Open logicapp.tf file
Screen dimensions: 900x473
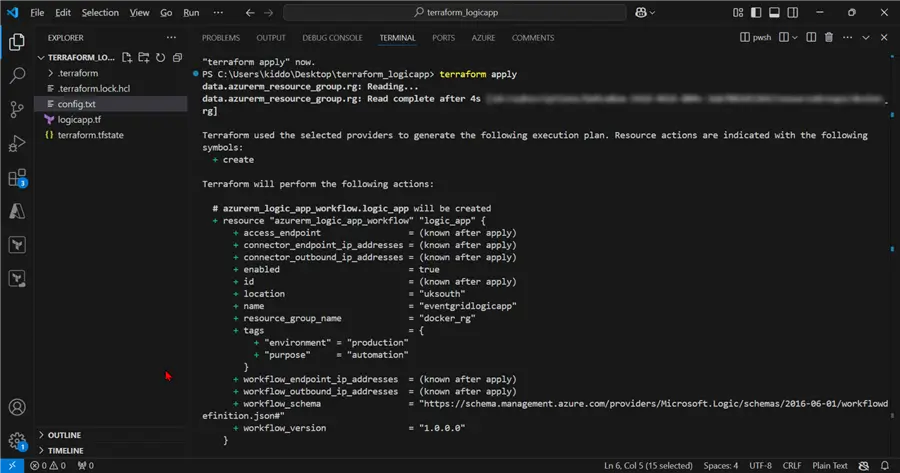111,119
